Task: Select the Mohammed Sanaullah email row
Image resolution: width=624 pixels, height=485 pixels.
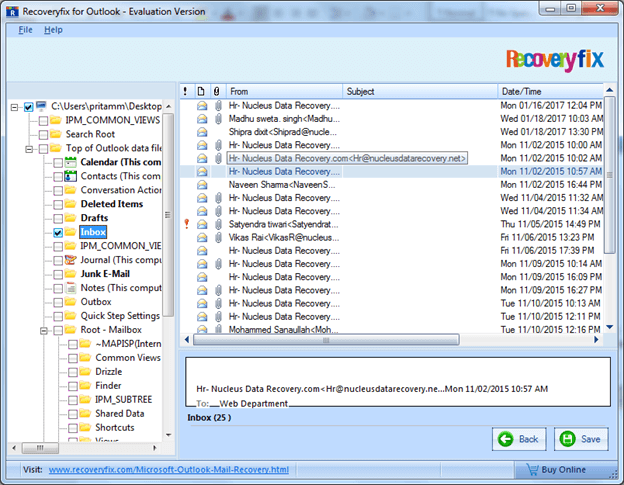Action: click(391, 329)
